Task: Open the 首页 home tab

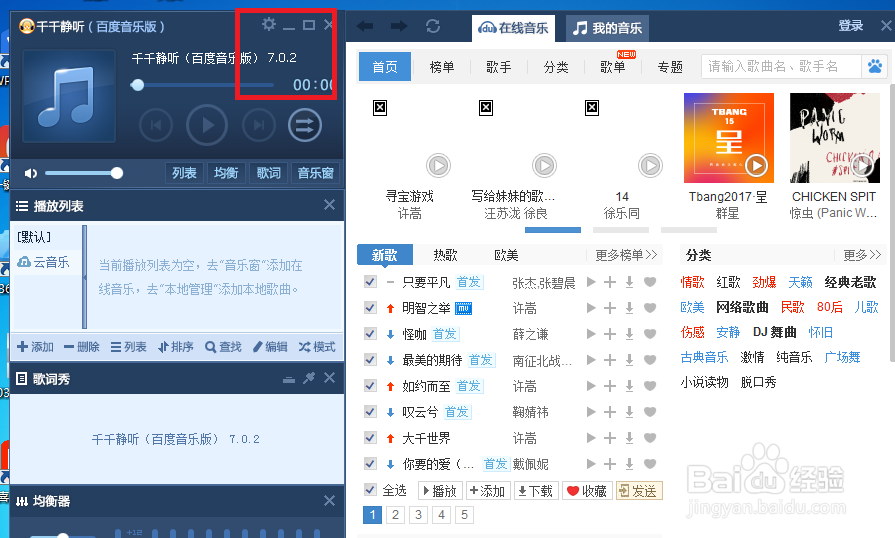Action: (385, 67)
